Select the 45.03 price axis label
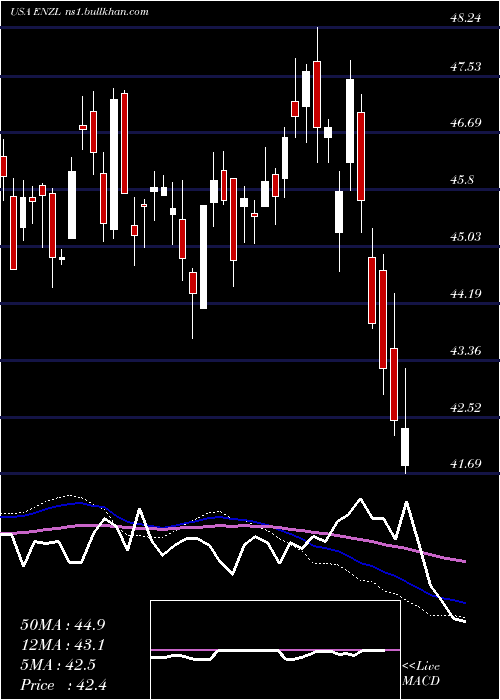The height and width of the screenshot is (700, 500). [466, 237]
